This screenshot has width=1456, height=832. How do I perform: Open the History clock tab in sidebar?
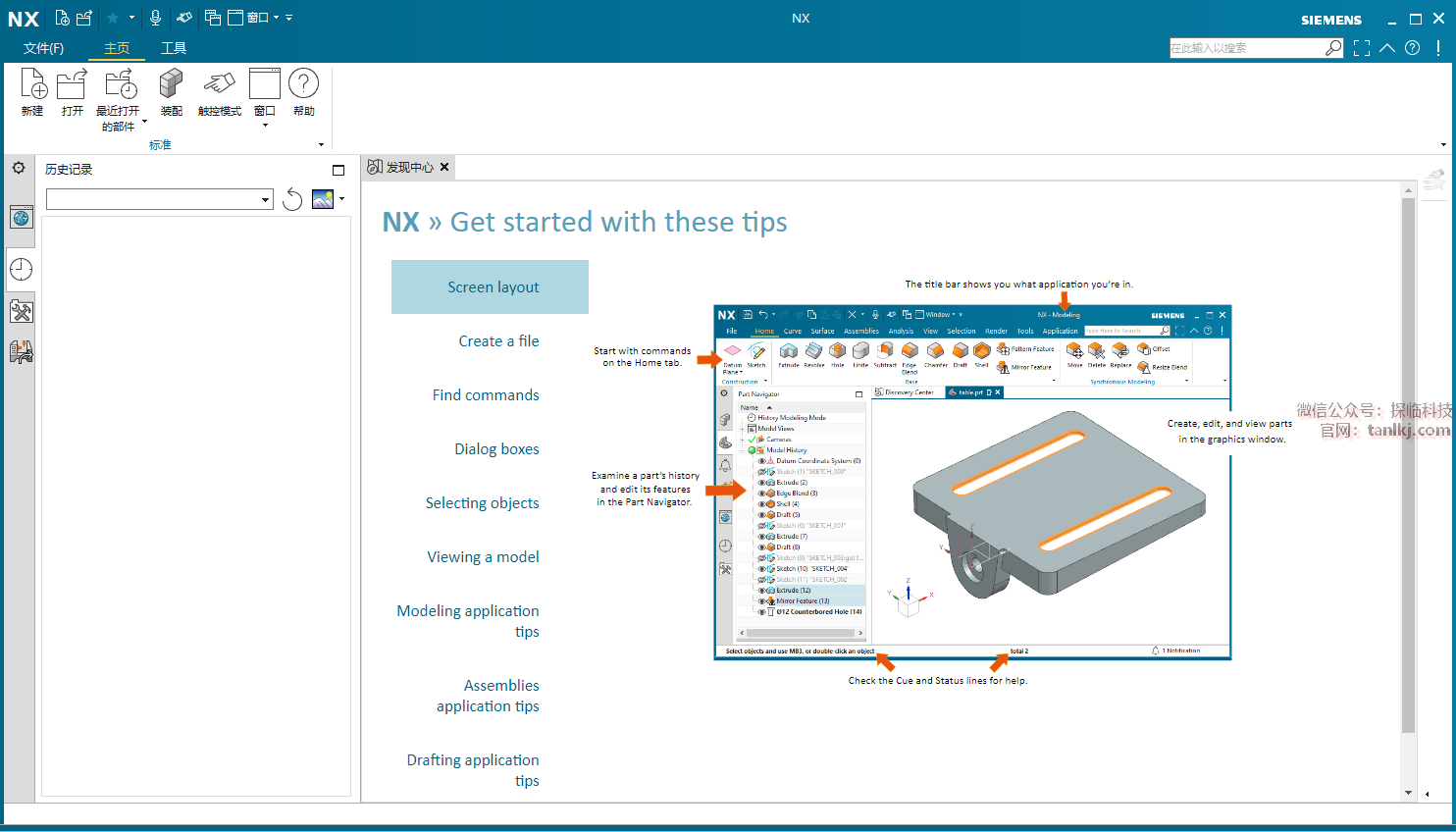coord(21,270)
